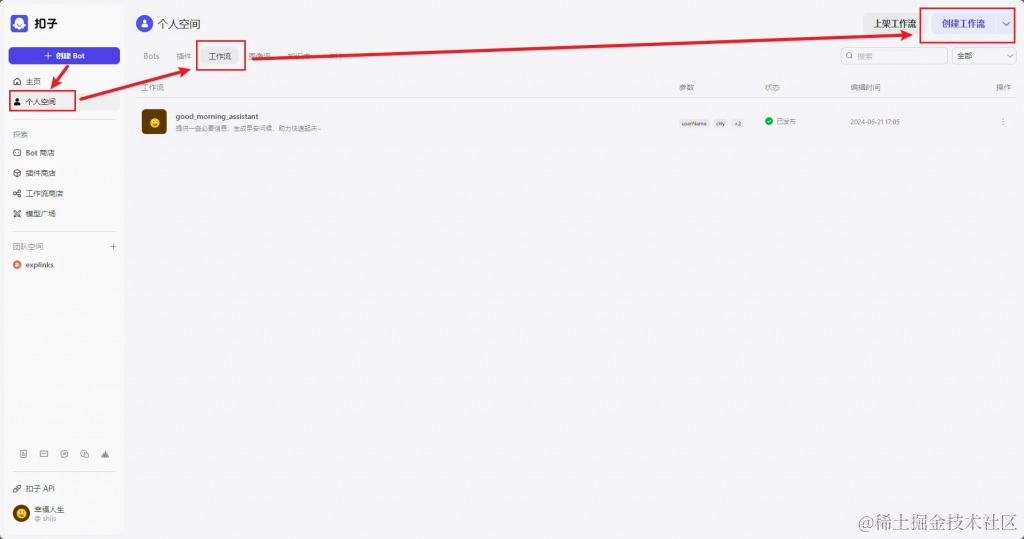Click the double chat feedback icon in sidebar footer
This screenshot has height=539, width=1024.
point(84,454)
